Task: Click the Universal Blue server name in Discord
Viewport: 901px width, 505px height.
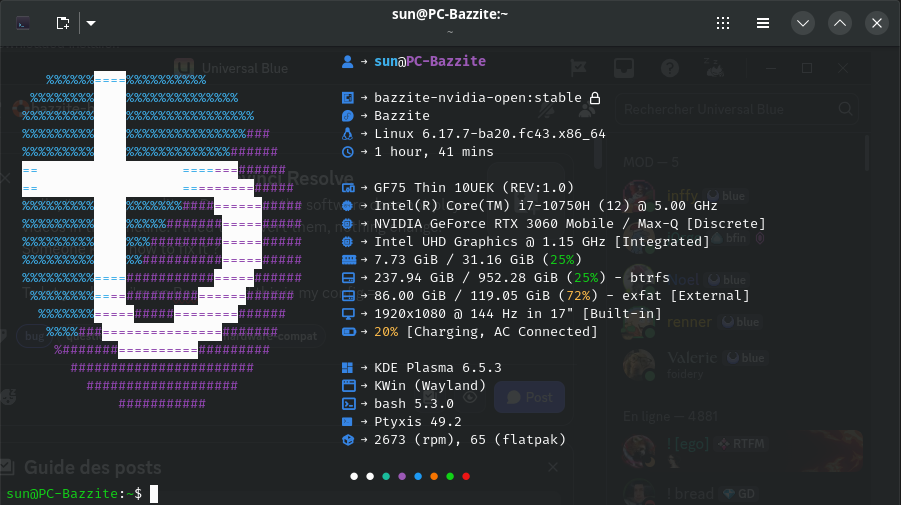Action: 245,68
